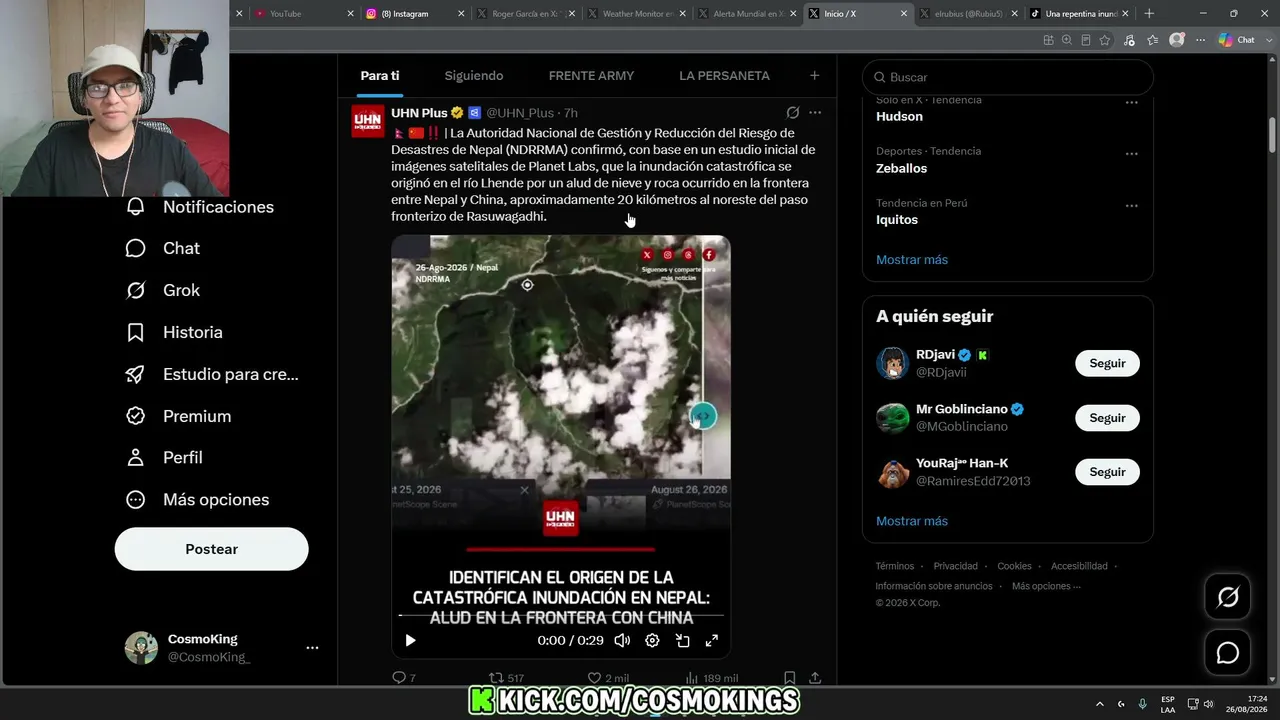Open Notificaciones in the X sidebar
1280x720 pixels.
(199, 207)
